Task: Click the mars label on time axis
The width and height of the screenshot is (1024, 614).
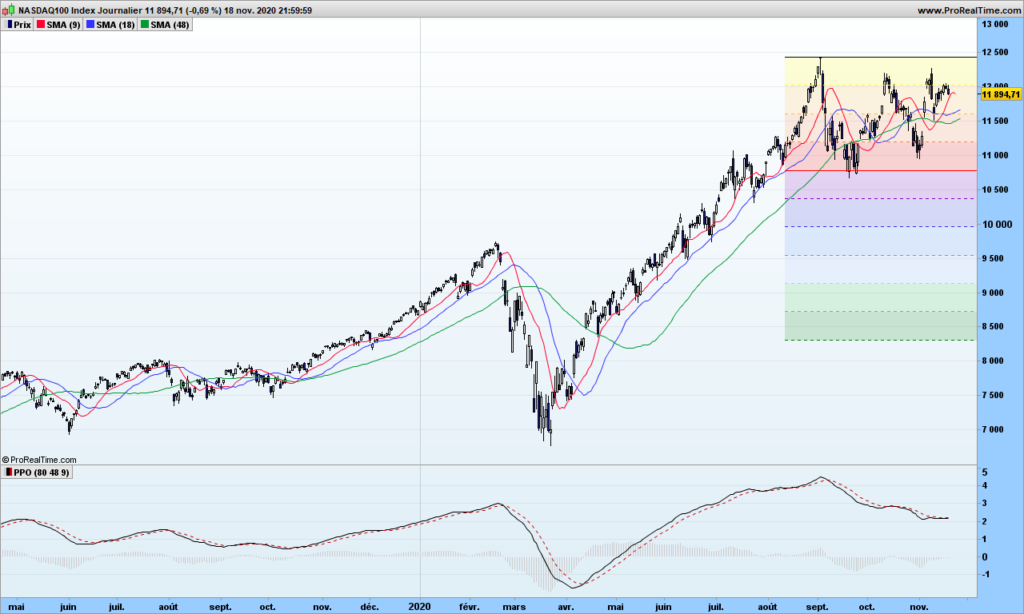Action: point(515,607)
